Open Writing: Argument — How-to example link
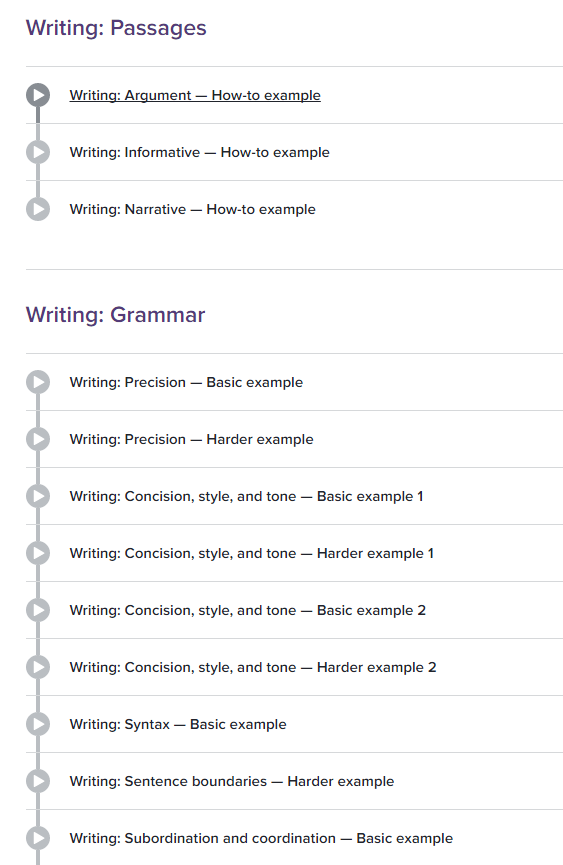This screenshot has height=865, width=563. pos(195,95)
